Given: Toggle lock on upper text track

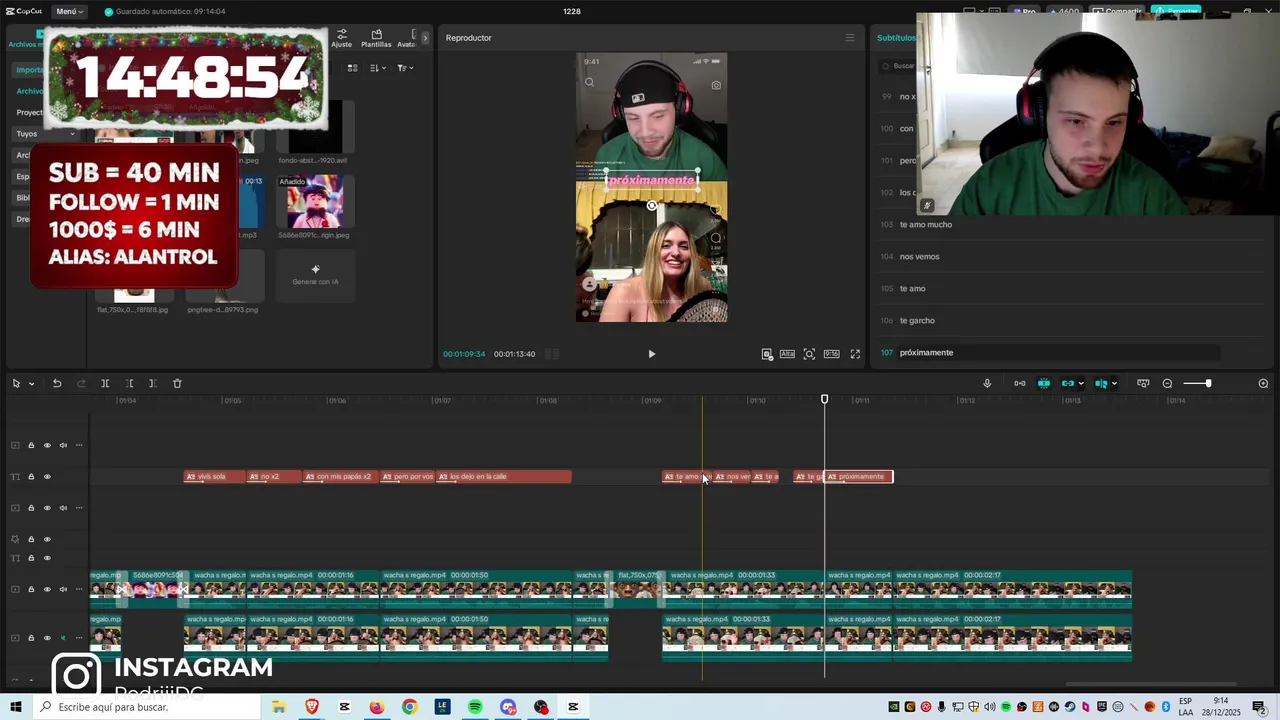Looking at the screenshot, I should (x=31, y=477).
